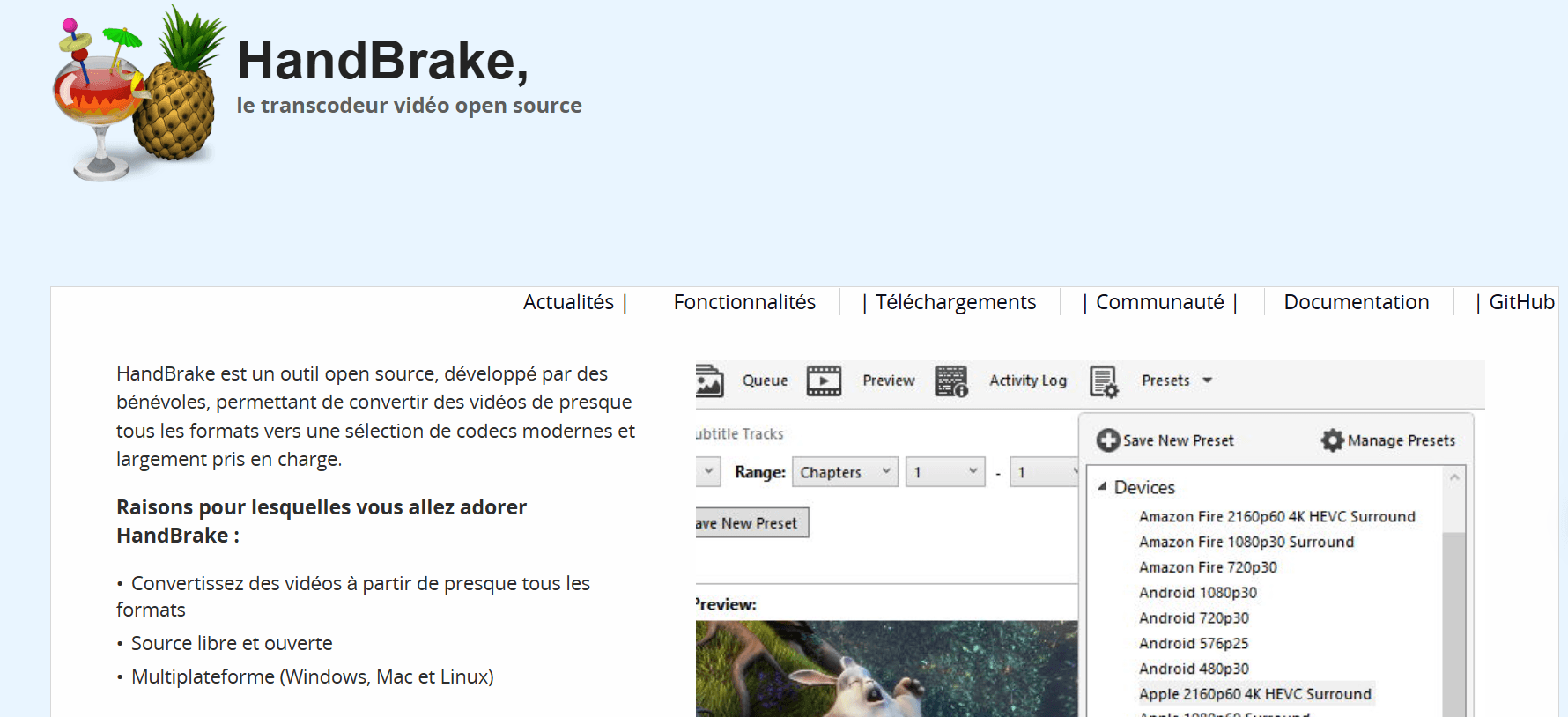The image size is (1568, 717).
Task: Select the Android 480p30 preset
Action: coord(1194,669)
